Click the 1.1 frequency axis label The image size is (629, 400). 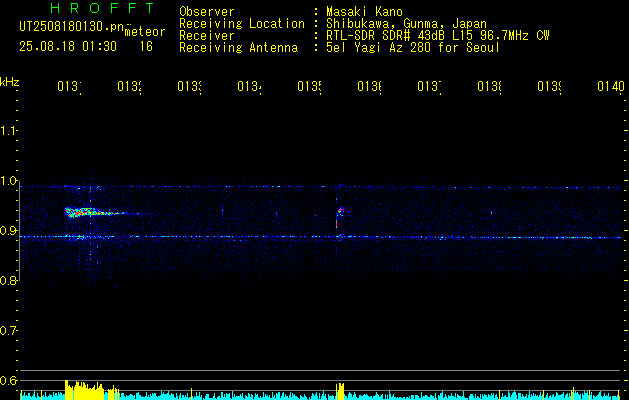pyautogui.click(x=8, y=131)
